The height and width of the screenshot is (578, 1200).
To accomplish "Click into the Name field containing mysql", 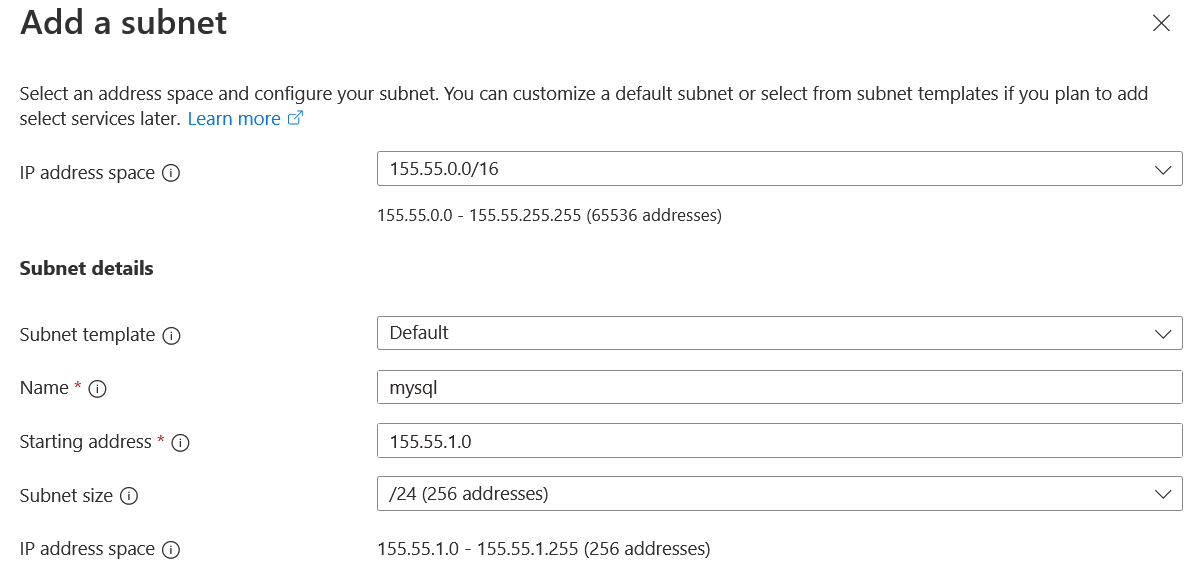I will coord(778,387).
